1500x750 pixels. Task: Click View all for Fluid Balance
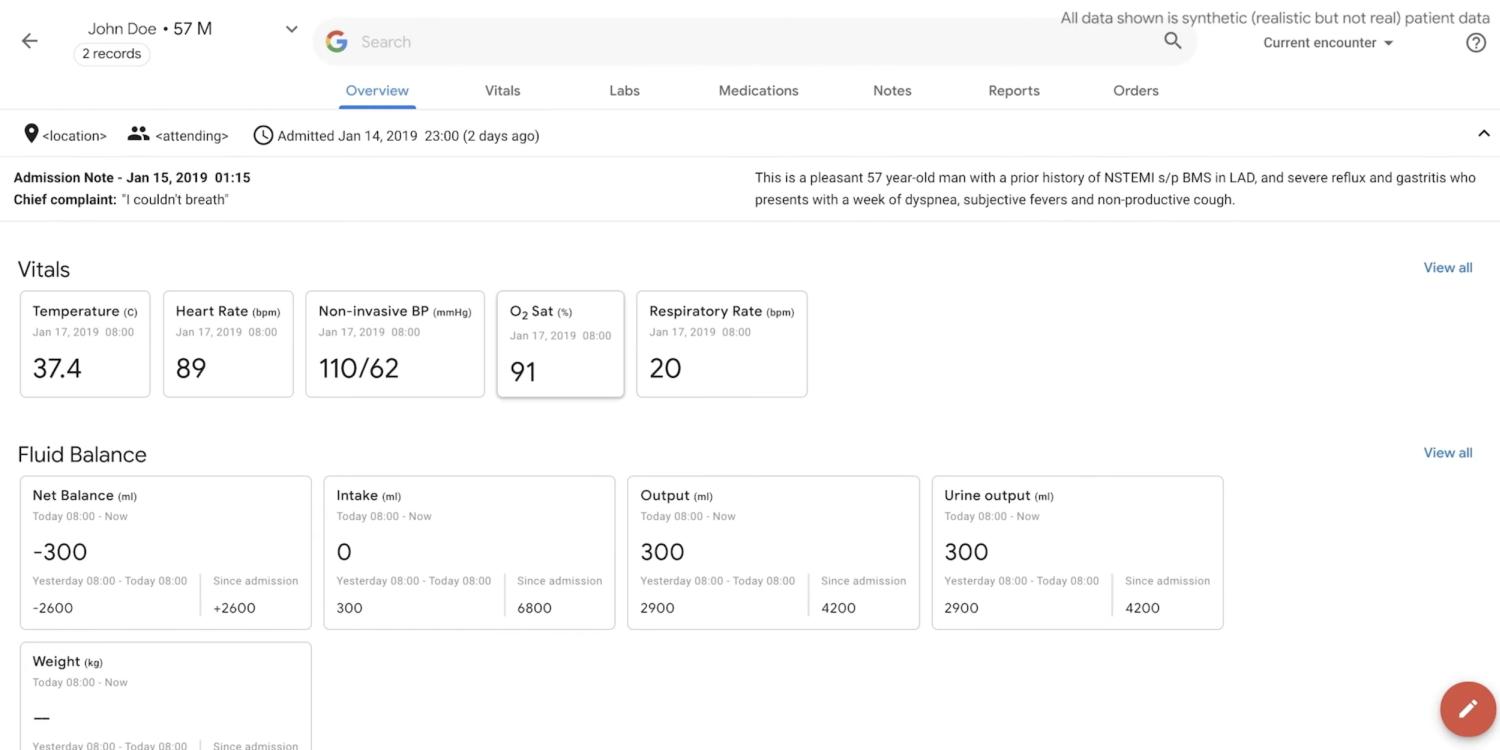[1447, 453]
